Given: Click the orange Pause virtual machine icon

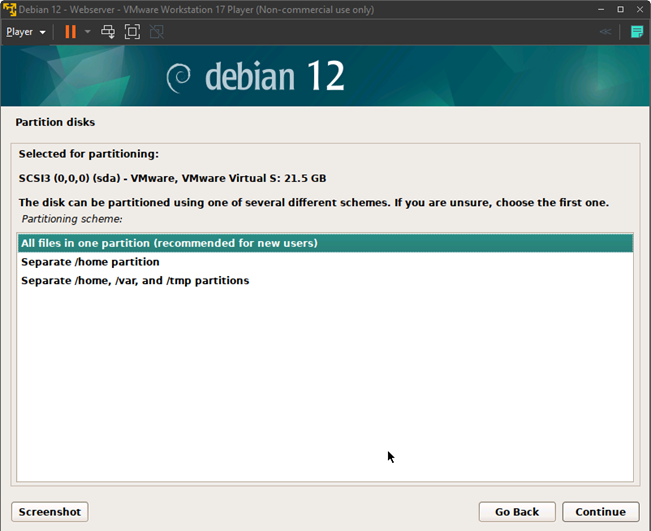Looking at the screenshot, I should pos(70,32).
